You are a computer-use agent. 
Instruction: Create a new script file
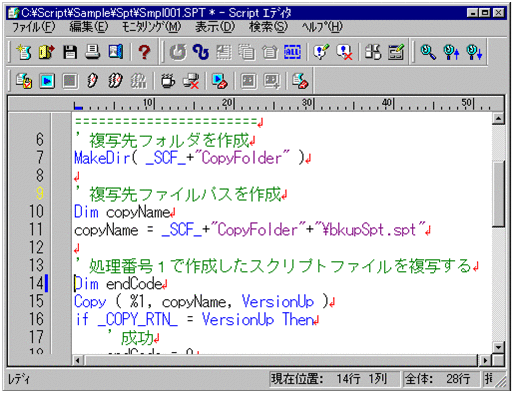[24, 52]
